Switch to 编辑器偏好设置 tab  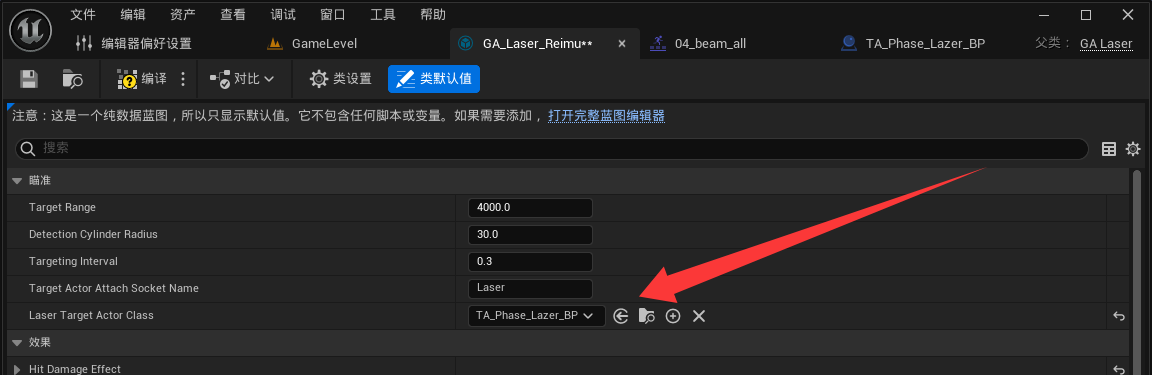(x=134, y=43)
